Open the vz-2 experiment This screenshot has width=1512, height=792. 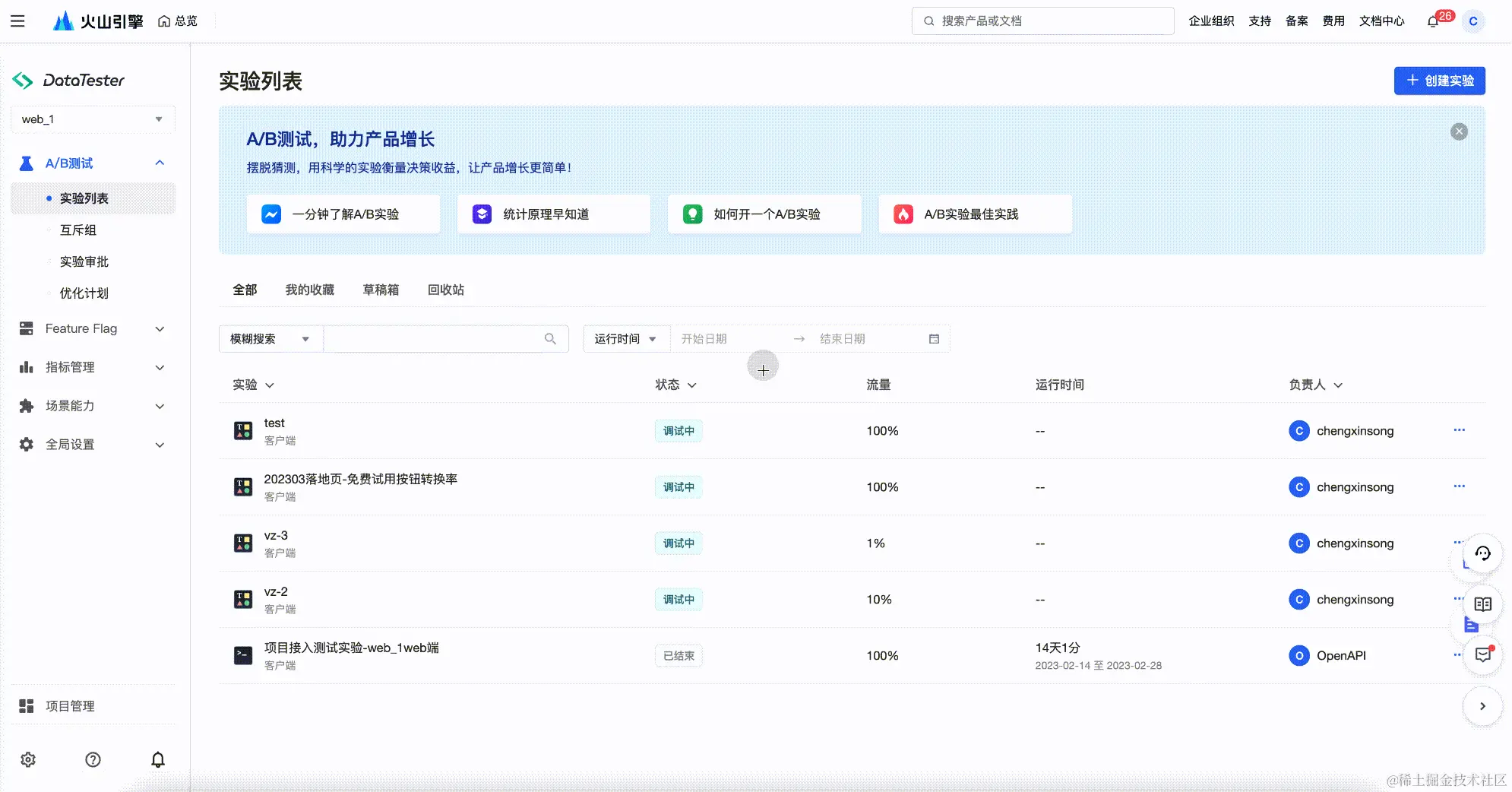(x=276, y=592)
